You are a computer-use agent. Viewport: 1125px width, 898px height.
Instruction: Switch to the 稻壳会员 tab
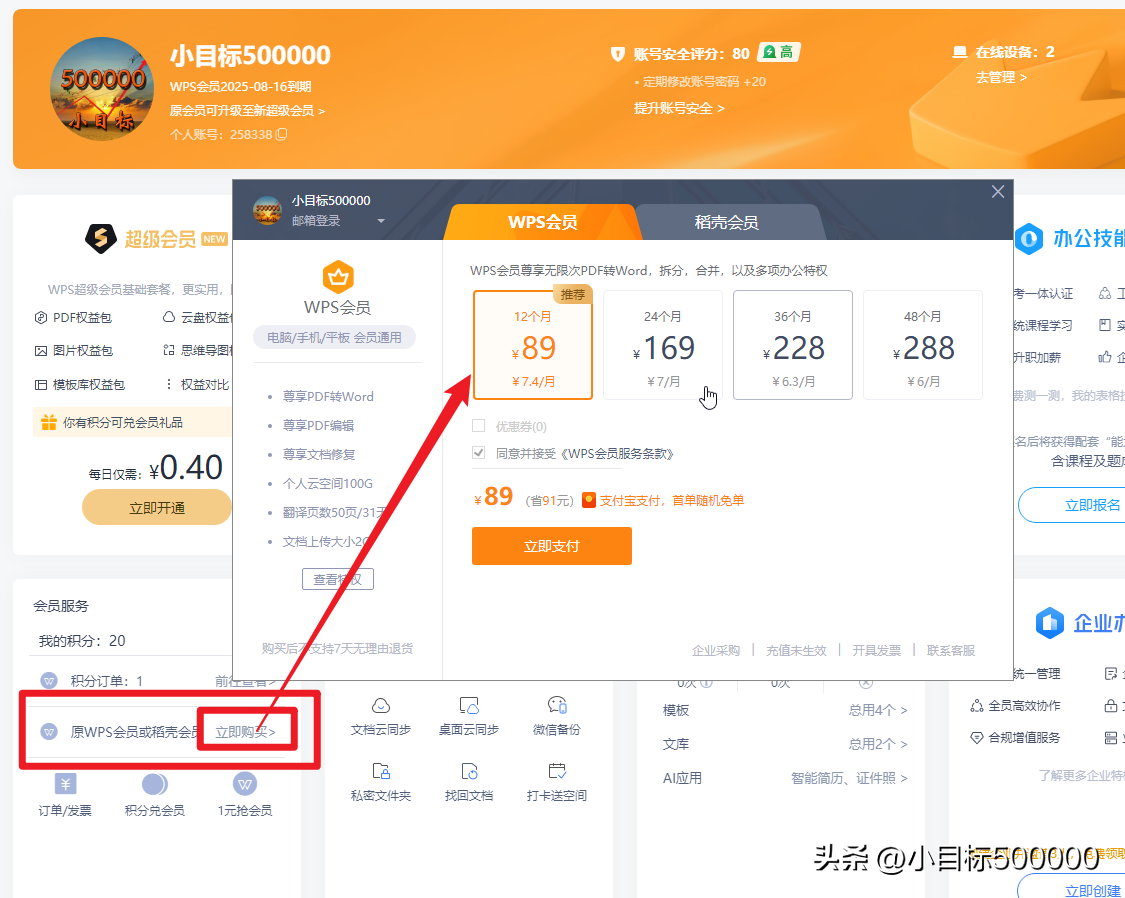tap(726, 222)
